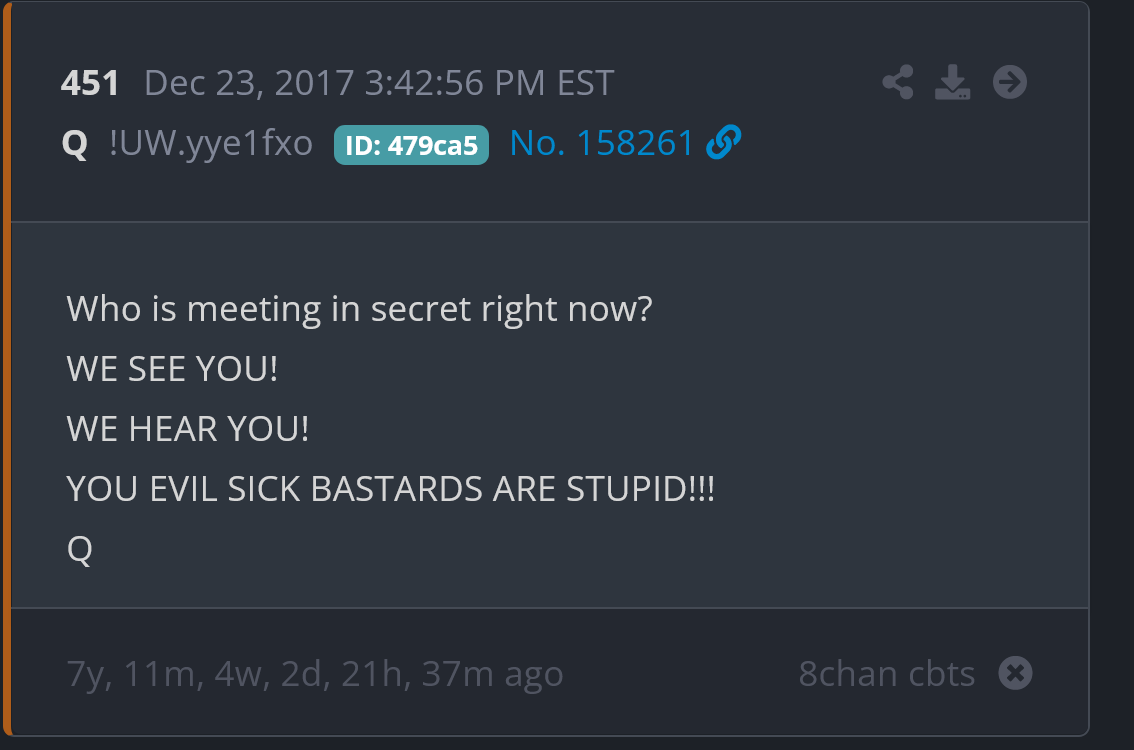Click the 'WE SEE YOU!' line
1134x750 pixels.
click(x=172, y=369)
